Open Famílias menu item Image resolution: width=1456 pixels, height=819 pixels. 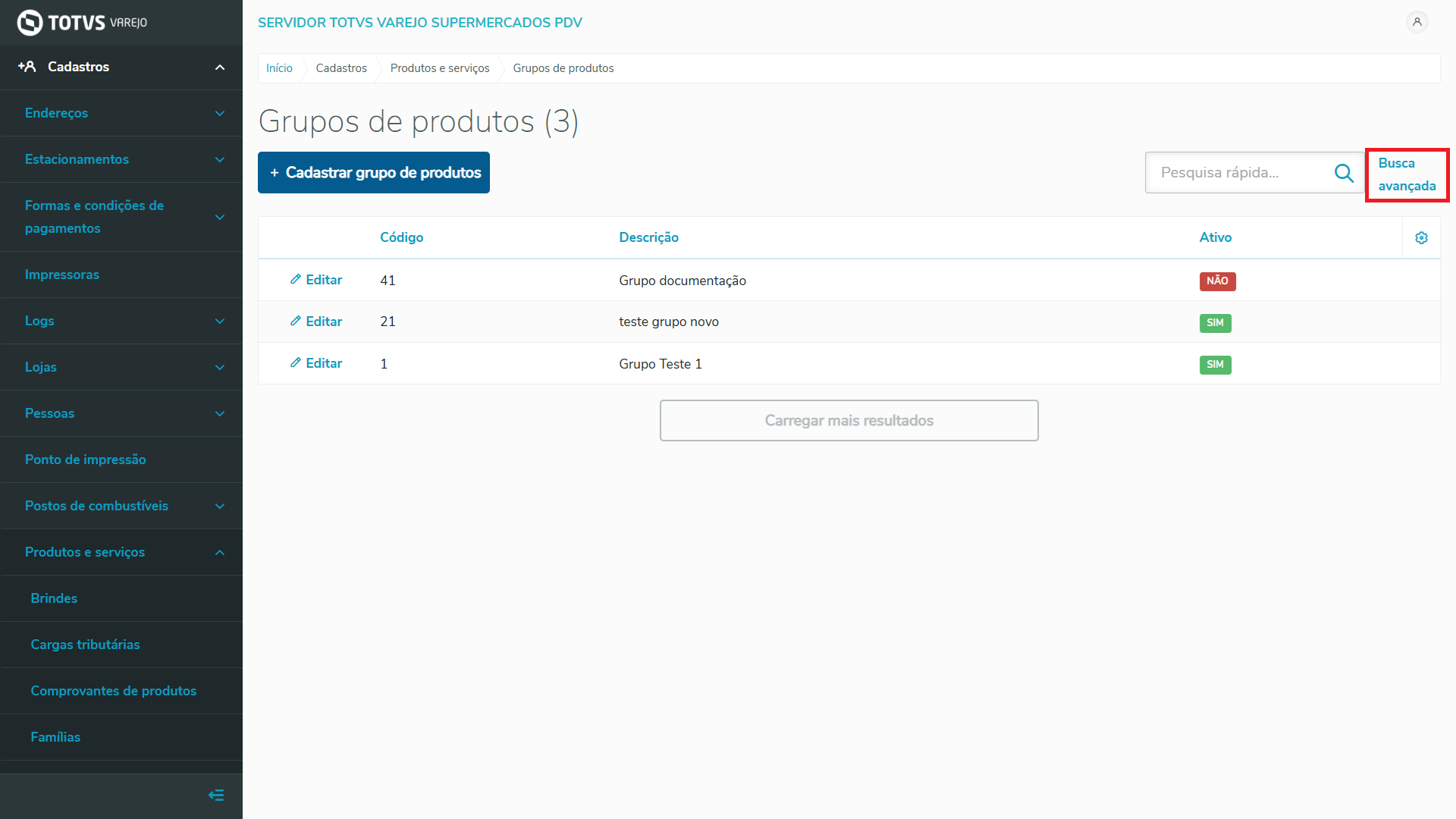[55, 737]
